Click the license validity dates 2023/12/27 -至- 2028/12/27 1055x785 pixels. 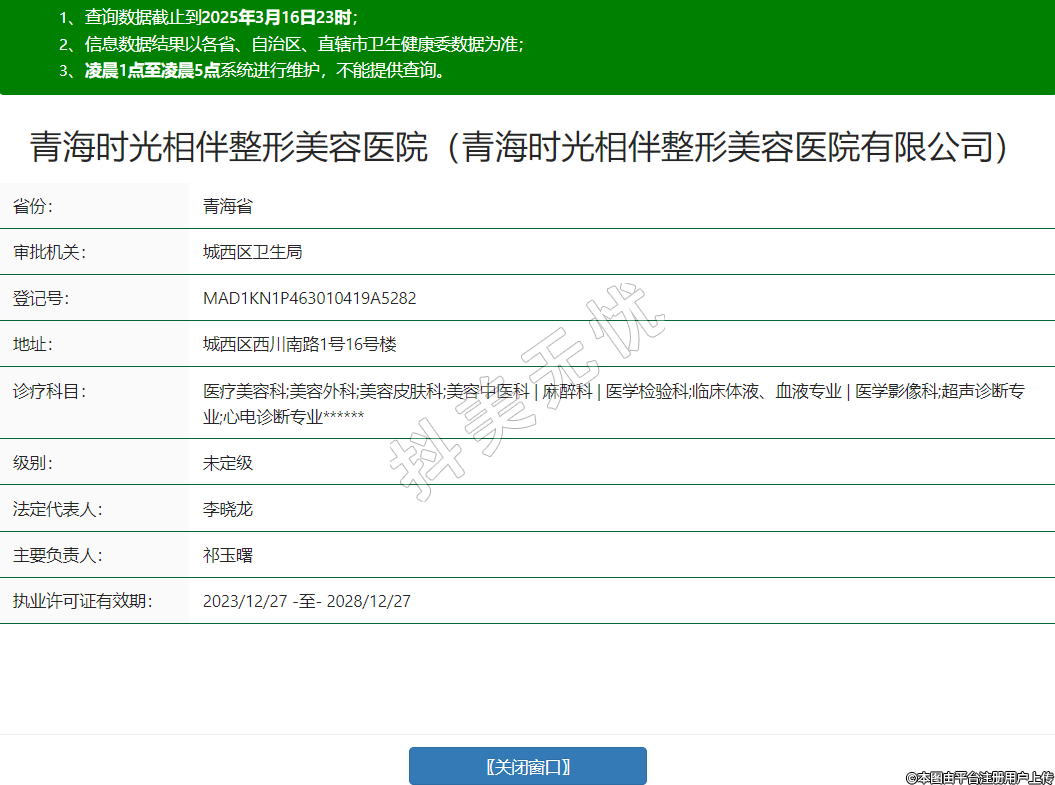coord(307,601)
